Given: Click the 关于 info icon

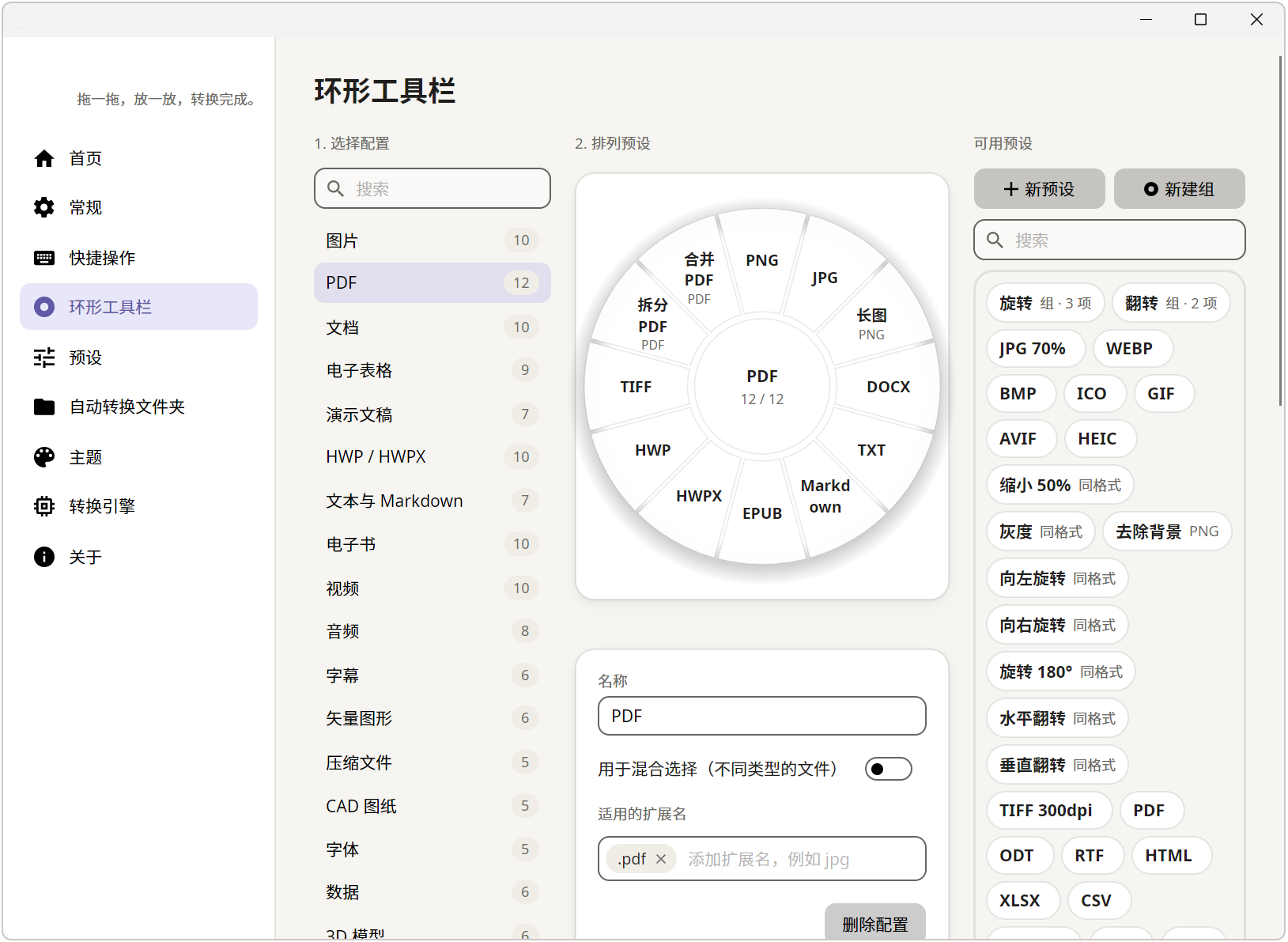Looking at the screenshot, I should click(x=44, y=557).
